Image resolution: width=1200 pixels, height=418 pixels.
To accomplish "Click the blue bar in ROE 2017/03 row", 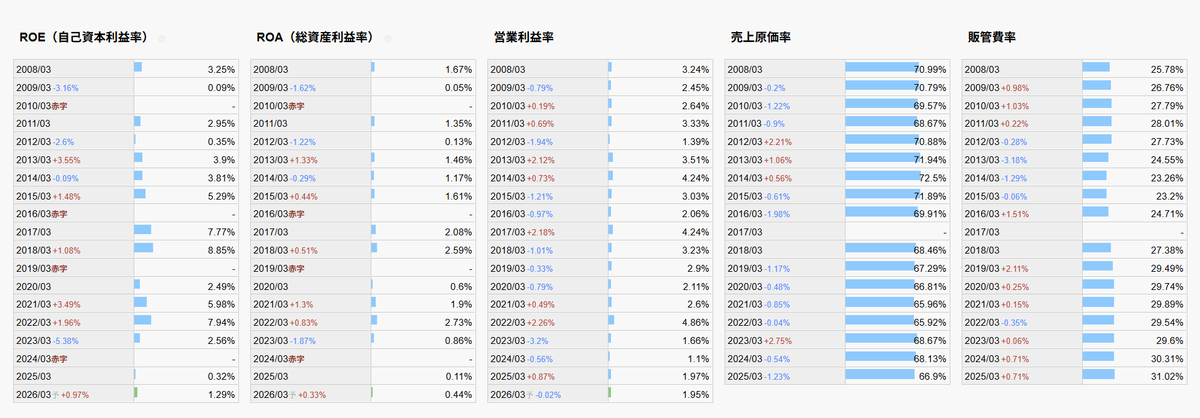I will tap(142, 230).
